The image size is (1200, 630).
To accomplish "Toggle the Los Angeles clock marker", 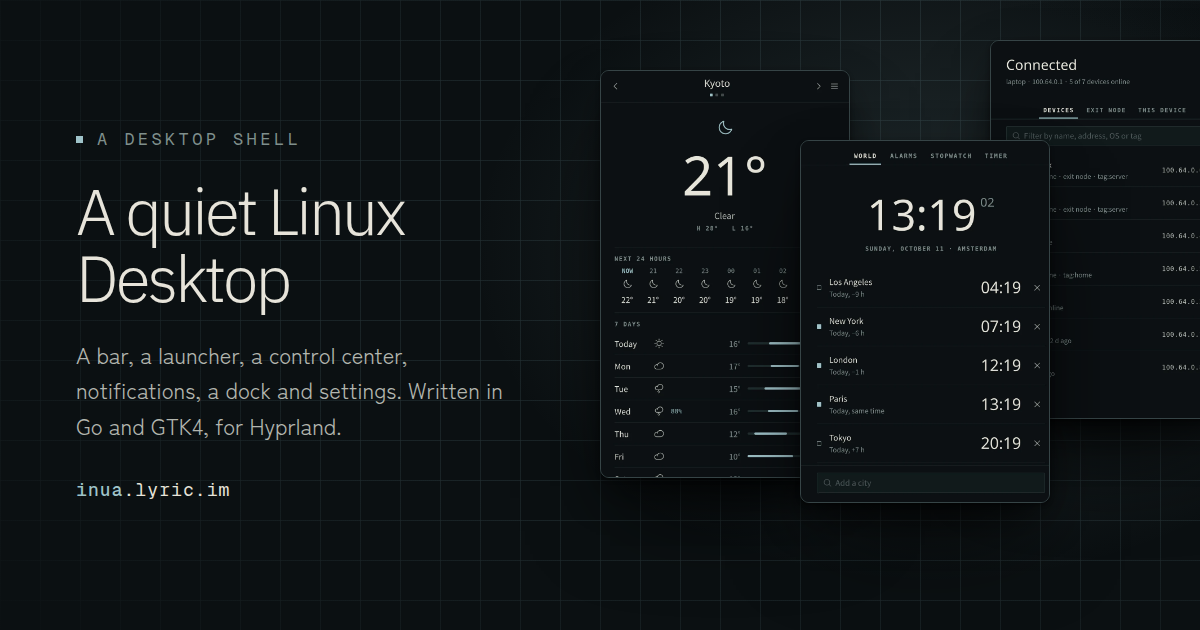I will (819, 288).
